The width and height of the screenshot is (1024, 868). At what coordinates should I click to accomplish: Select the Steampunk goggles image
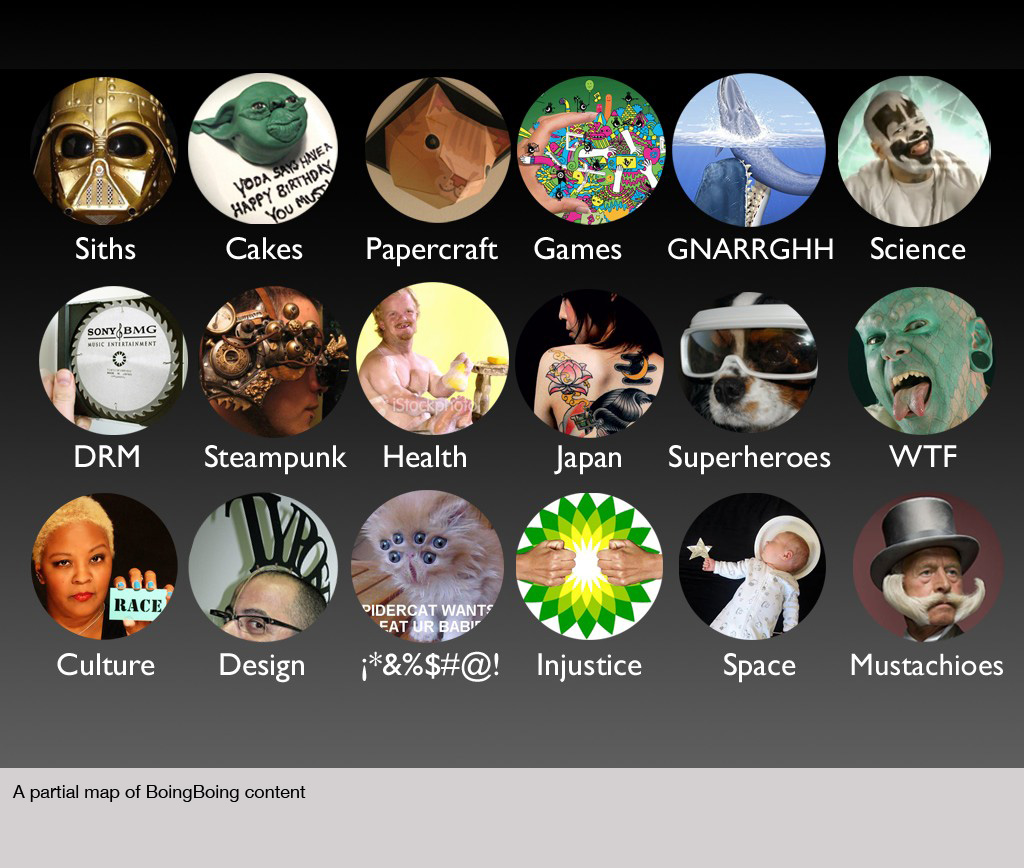pyautogui.click(x=274, y=361)
